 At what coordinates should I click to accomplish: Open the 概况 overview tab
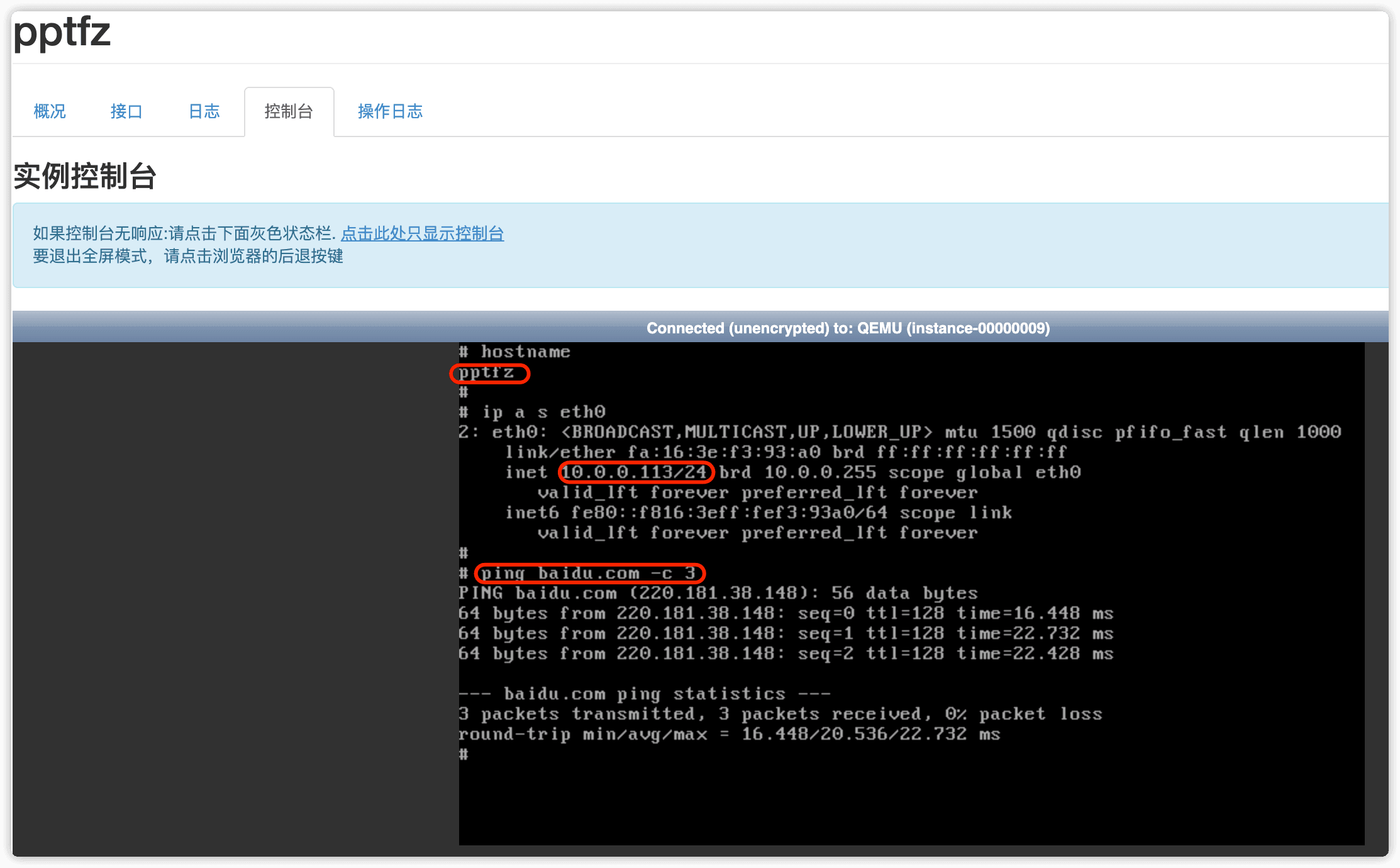(x=50, y=111)
